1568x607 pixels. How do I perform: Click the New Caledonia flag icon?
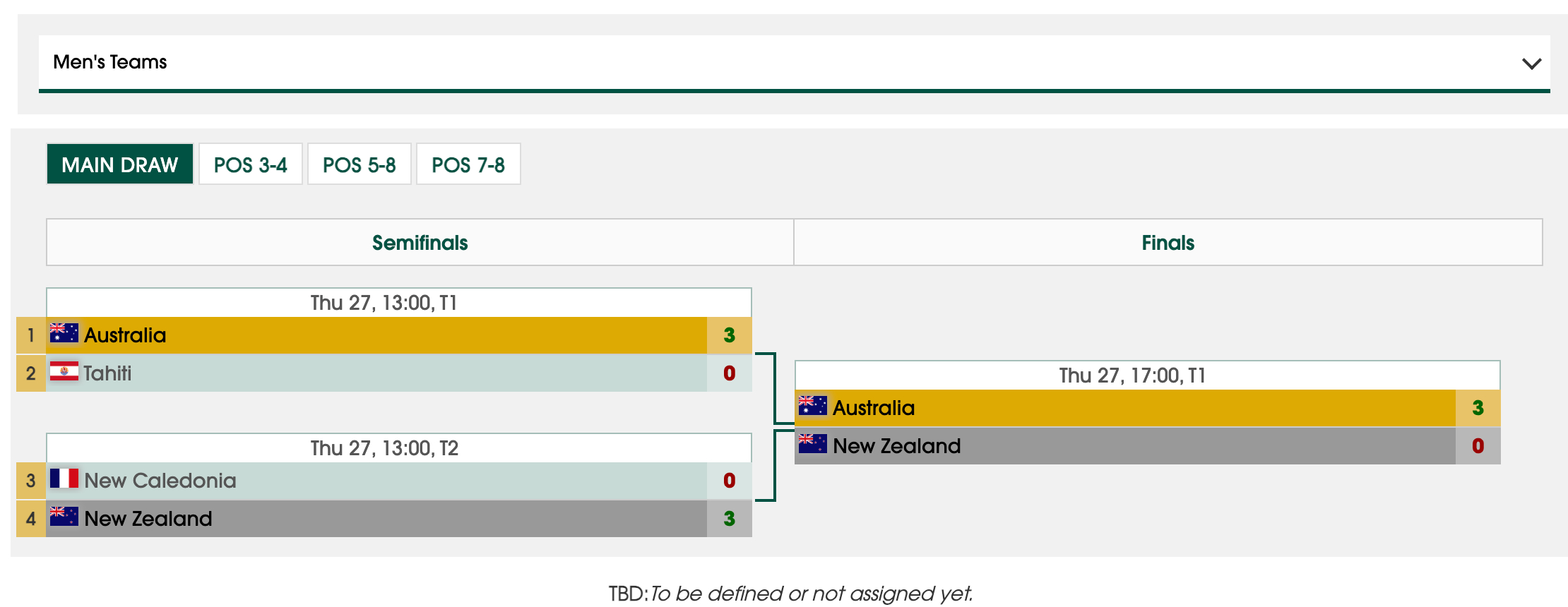(64, 479)
